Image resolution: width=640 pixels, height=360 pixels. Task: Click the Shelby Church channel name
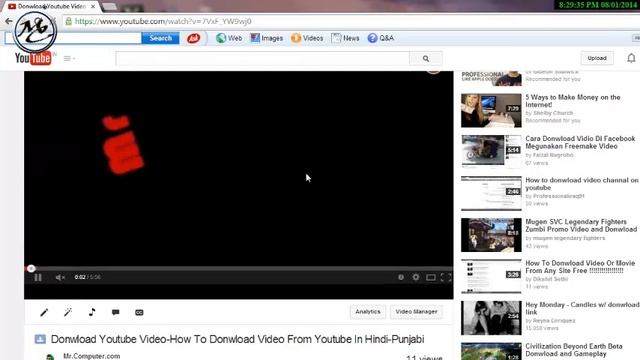[553, 113]
